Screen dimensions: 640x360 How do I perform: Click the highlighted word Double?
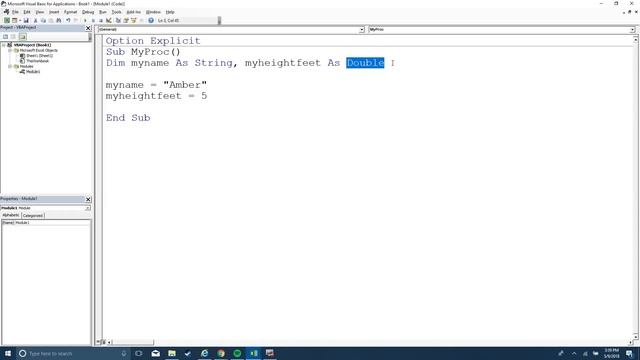365,63
